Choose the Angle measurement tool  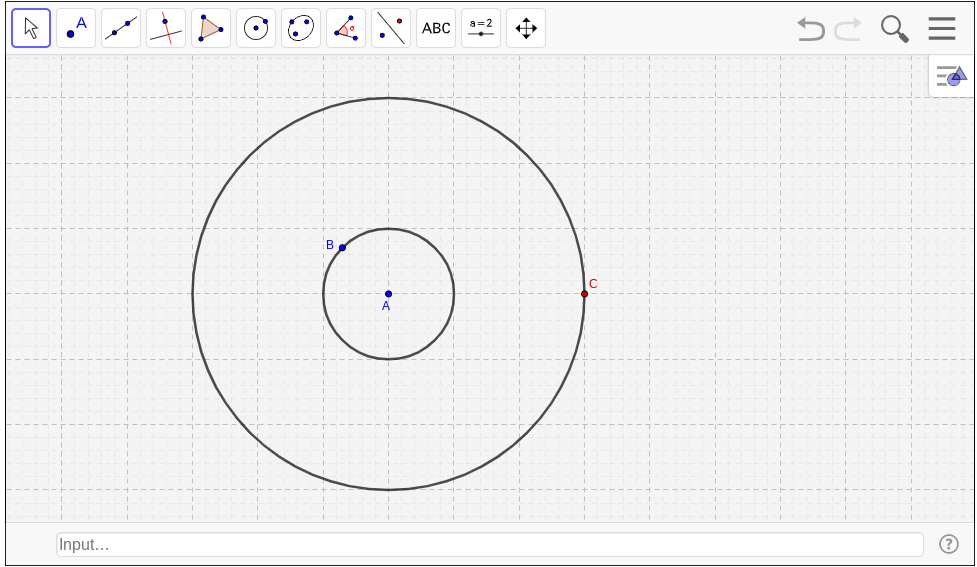coord(346,28)
